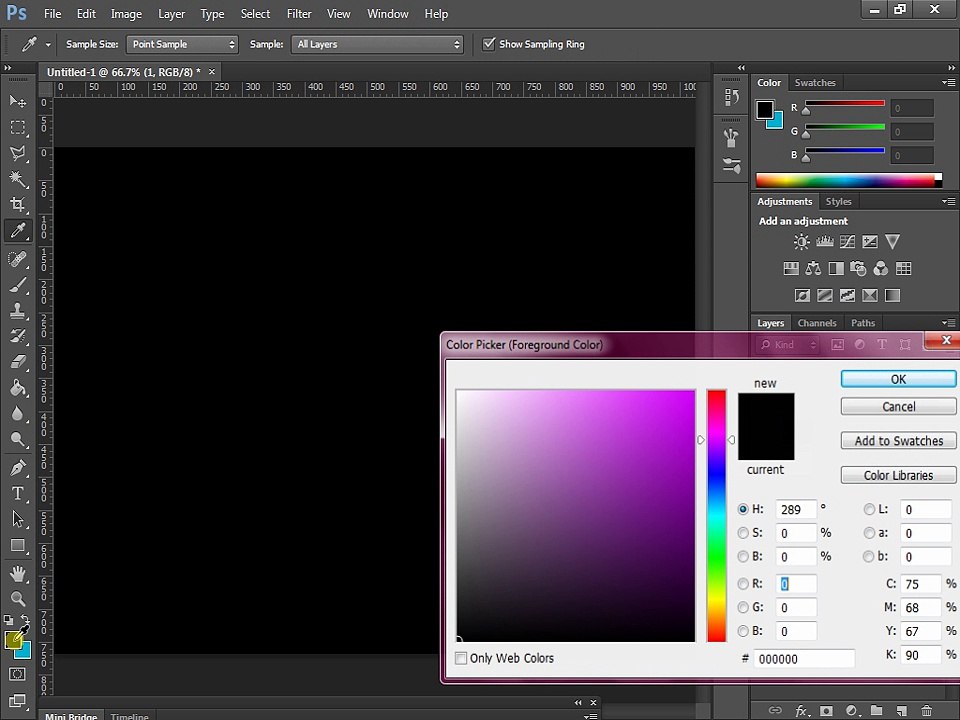
Task: Open the Sample All Layers dropdown
Action: pyautogui.click(x=377, y=44)
